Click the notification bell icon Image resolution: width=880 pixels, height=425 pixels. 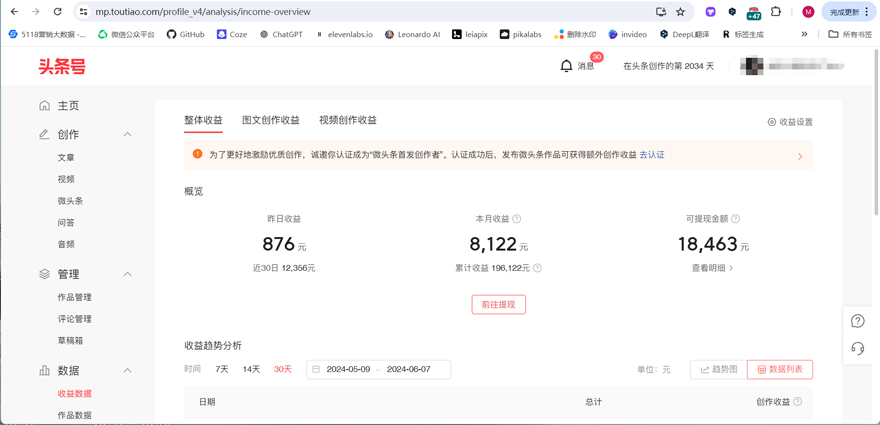(x=566, y=66)
